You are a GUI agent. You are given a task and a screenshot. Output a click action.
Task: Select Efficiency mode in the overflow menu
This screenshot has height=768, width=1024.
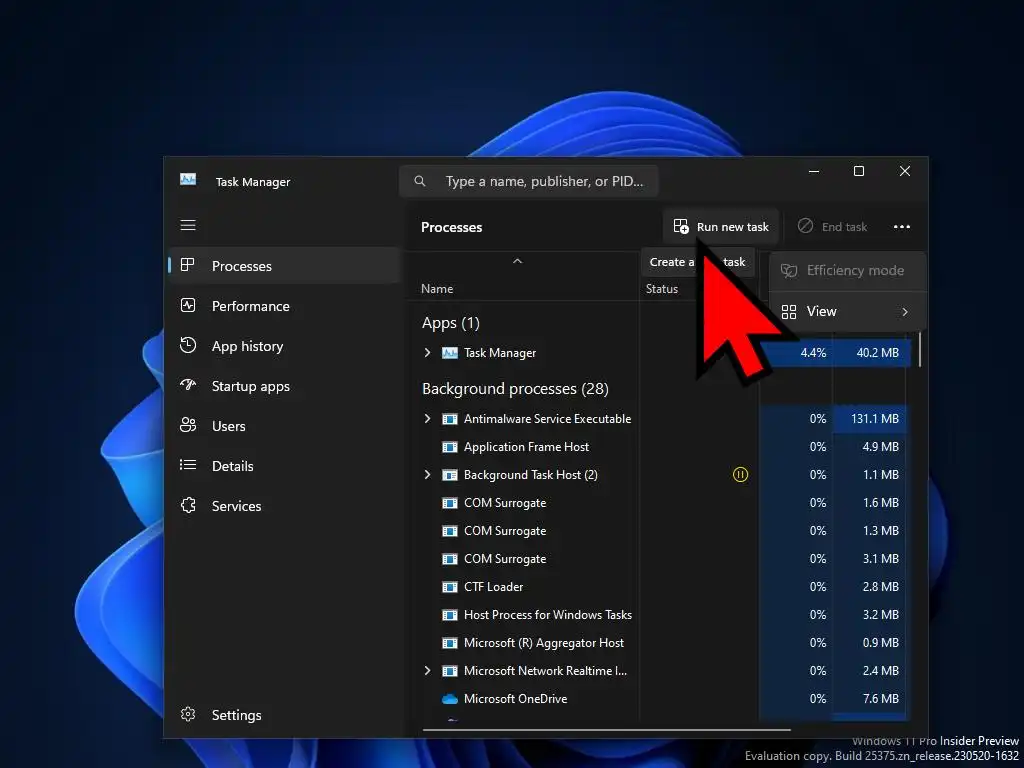pos(848,270)
